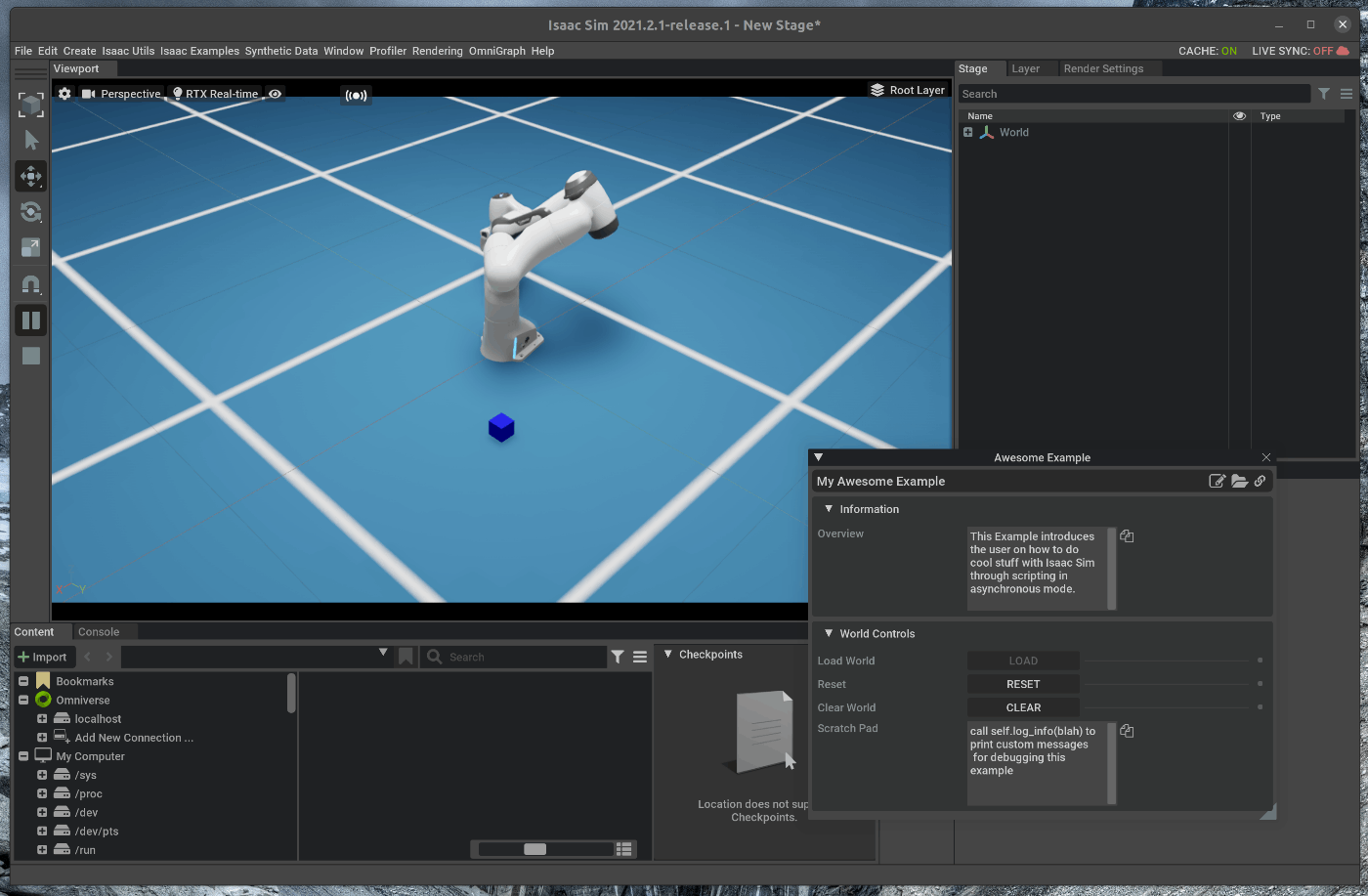Open the Synthetic Data menu

[281, 51]
